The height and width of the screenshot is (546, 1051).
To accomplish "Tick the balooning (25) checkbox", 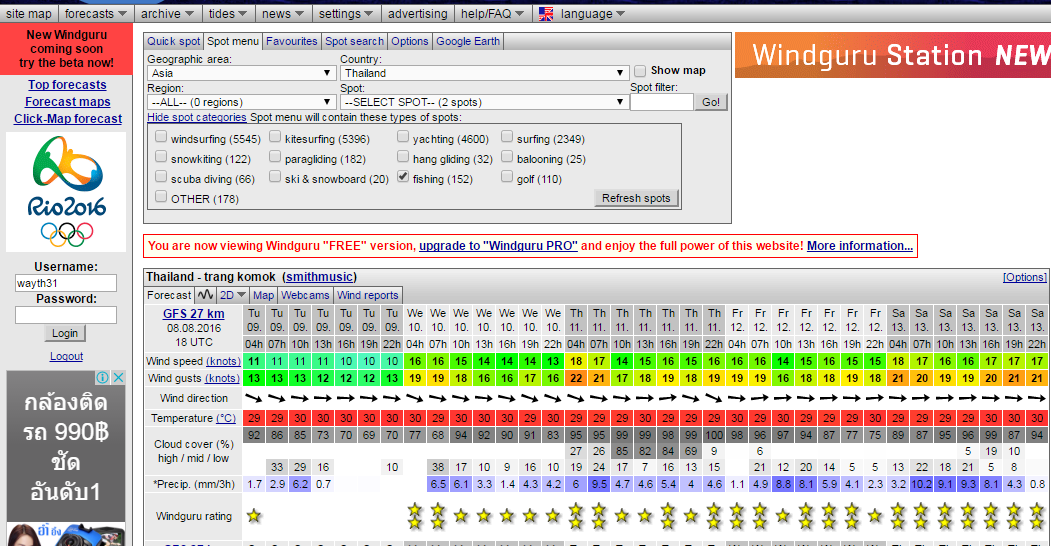I will tap(507, 157).
